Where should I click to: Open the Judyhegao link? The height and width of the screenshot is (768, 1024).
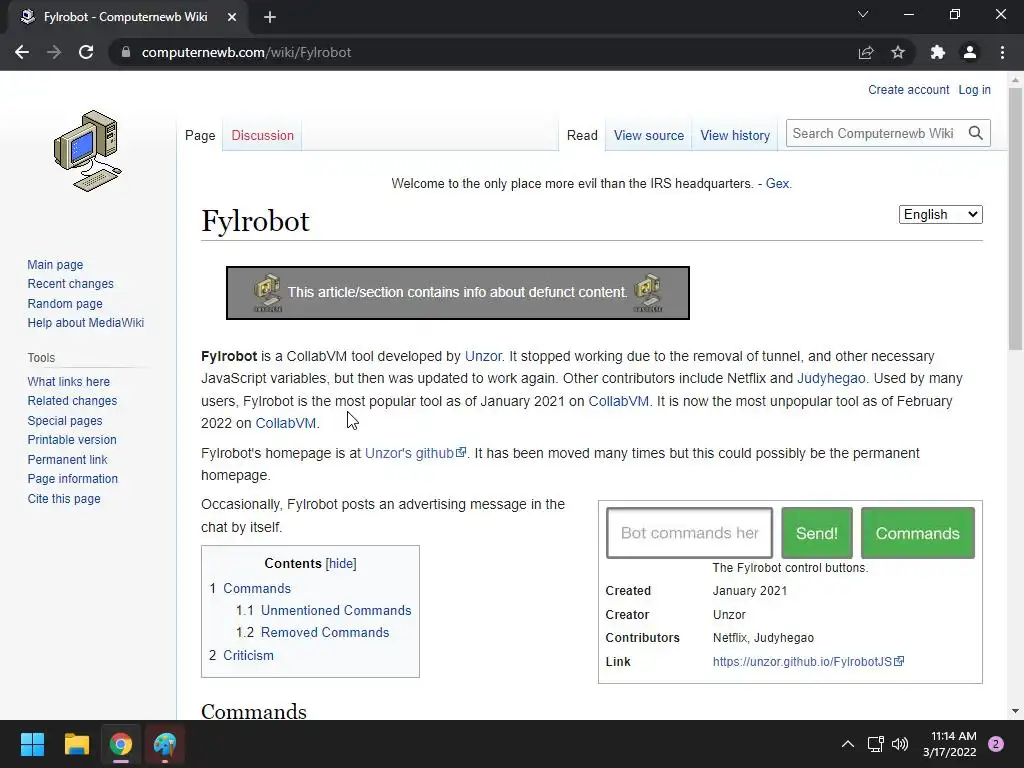click(831, 378)
